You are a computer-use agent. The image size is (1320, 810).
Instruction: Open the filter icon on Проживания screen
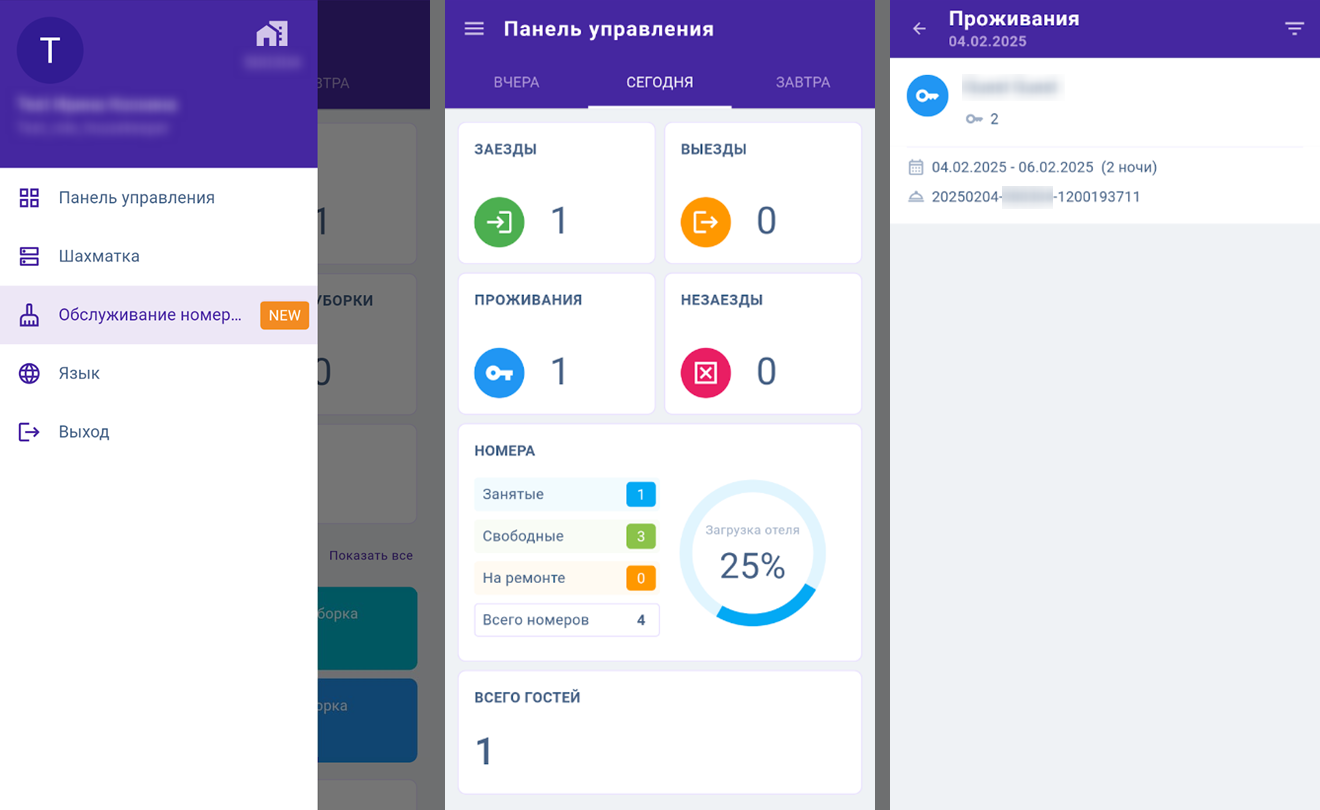pyautogui.click(x=1294, y=29)
